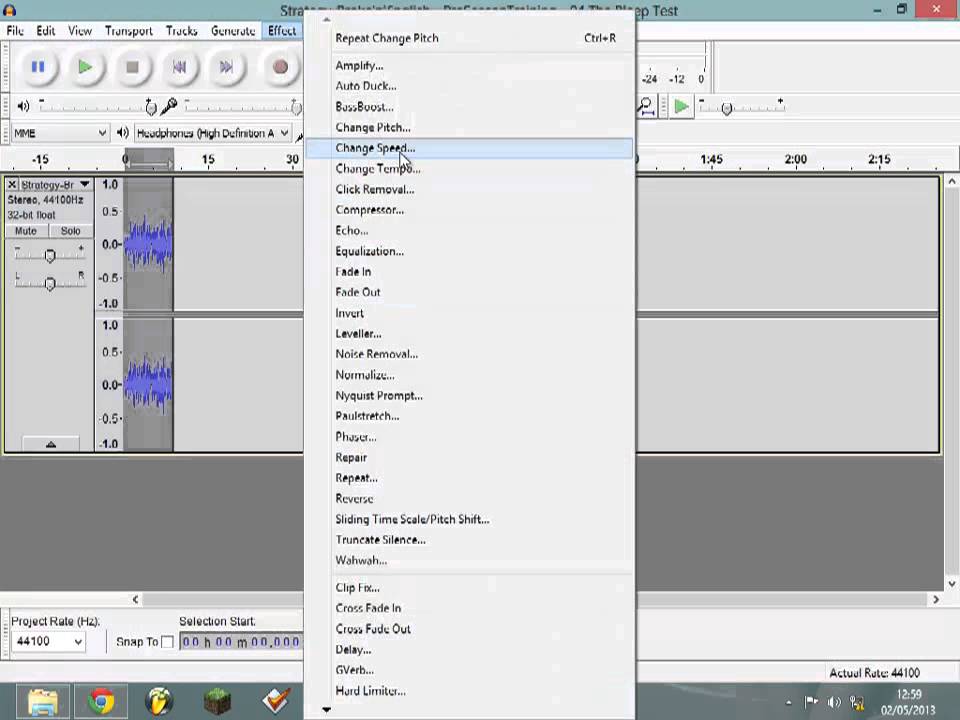Viewport: 960px width, 720px height.
Task: Select Equalization effect
Action: pos(470,251)
